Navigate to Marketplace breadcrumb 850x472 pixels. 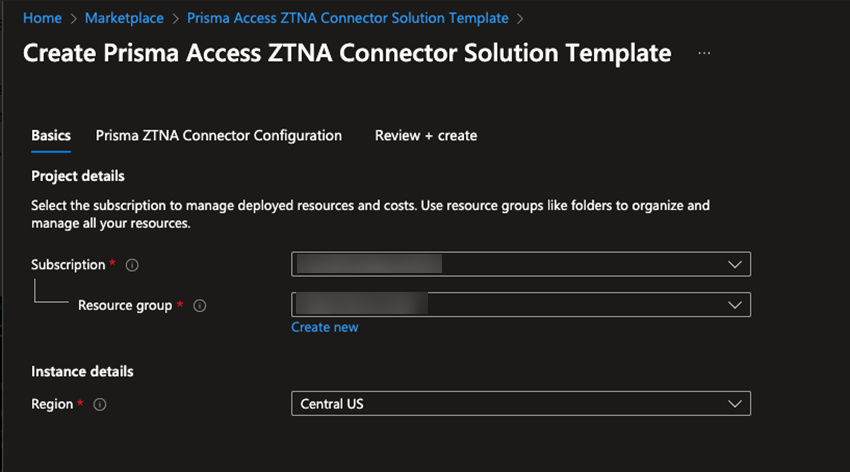pos(124,18)
